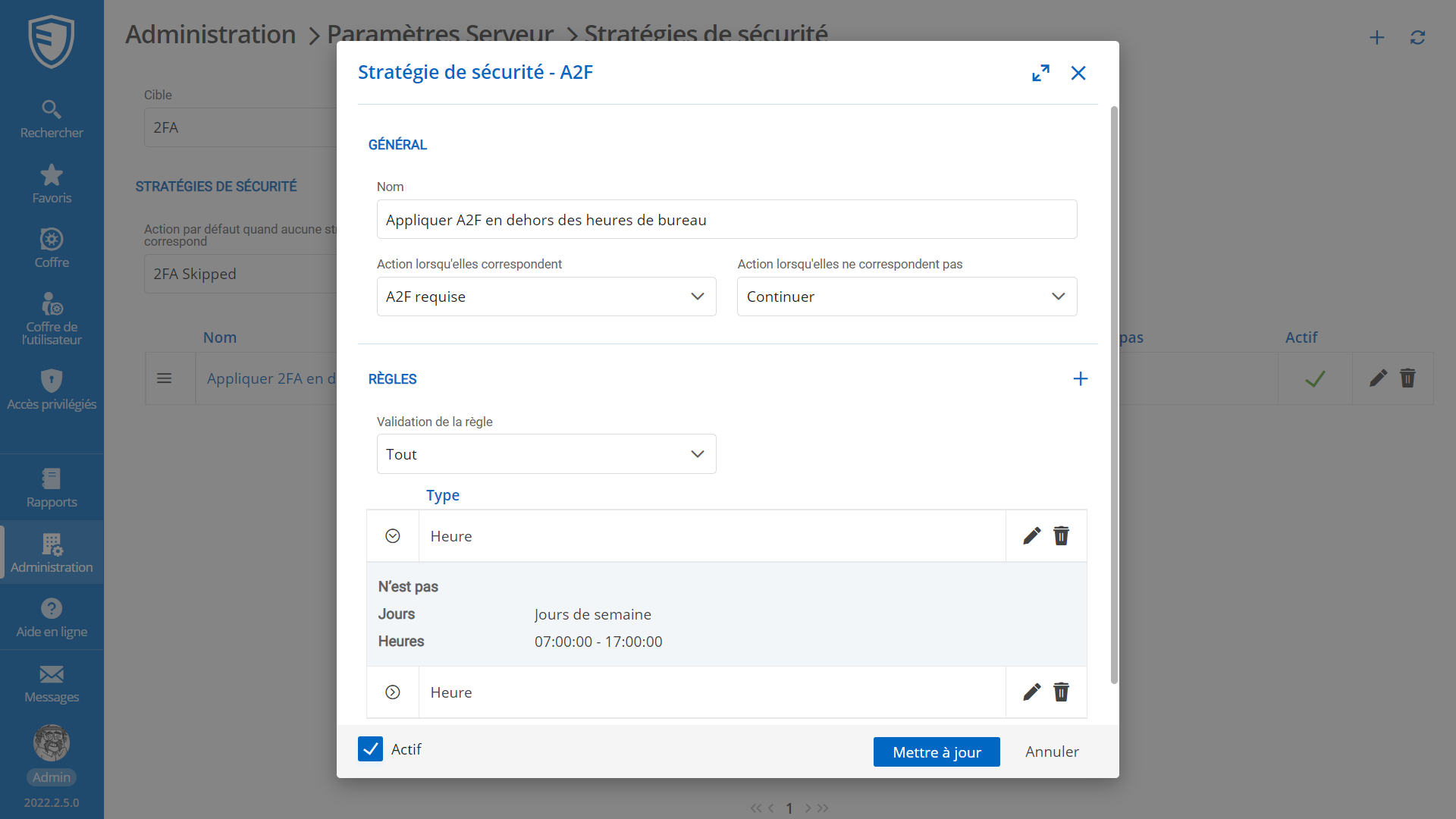Screen dimensions: 1456x819
Task: Go to the Coffre section
Action: 51,249
